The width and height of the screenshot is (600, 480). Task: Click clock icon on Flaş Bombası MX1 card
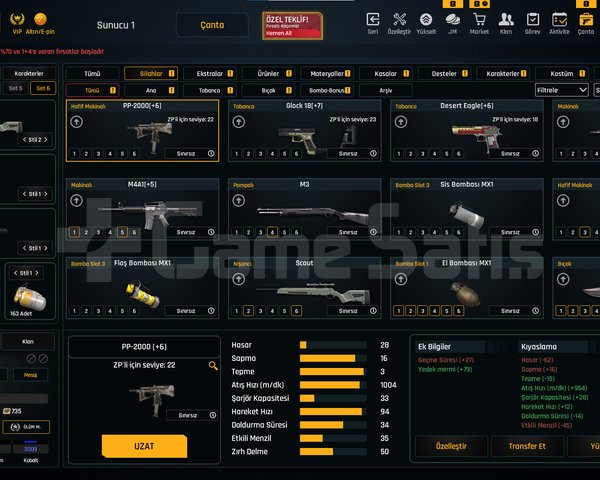tap(211, 310)
